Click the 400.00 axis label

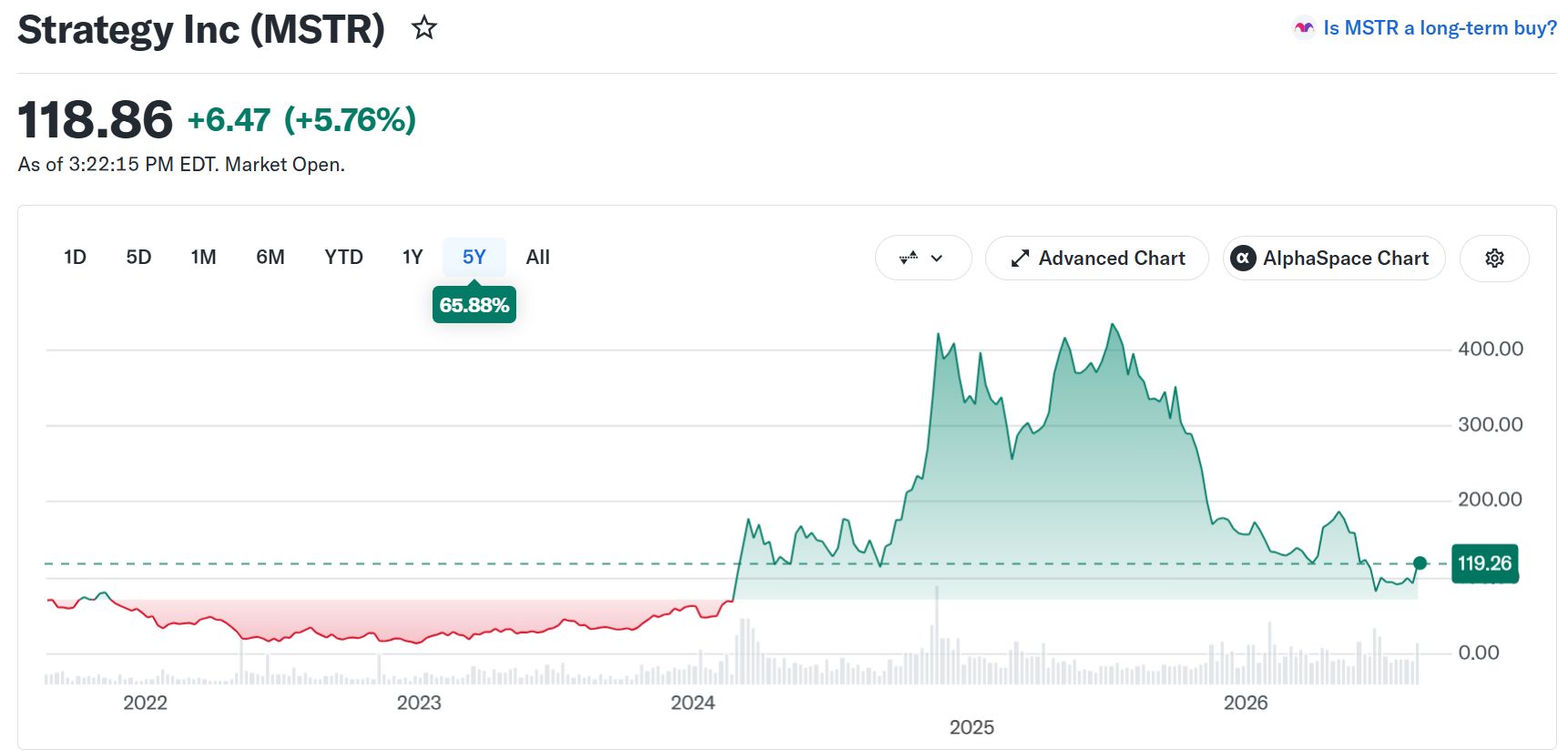(x=1491, y=349)
